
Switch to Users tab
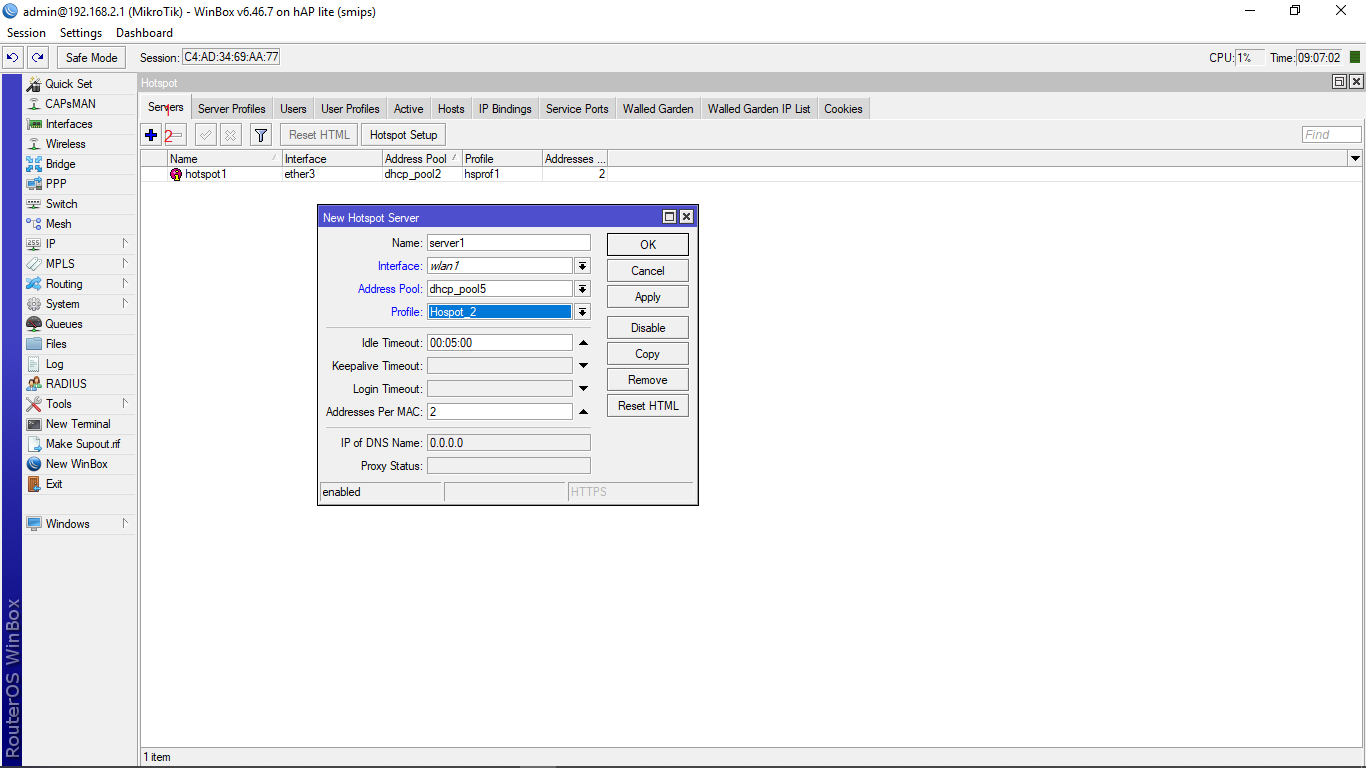pyautogui.click(x=294, y=109)
